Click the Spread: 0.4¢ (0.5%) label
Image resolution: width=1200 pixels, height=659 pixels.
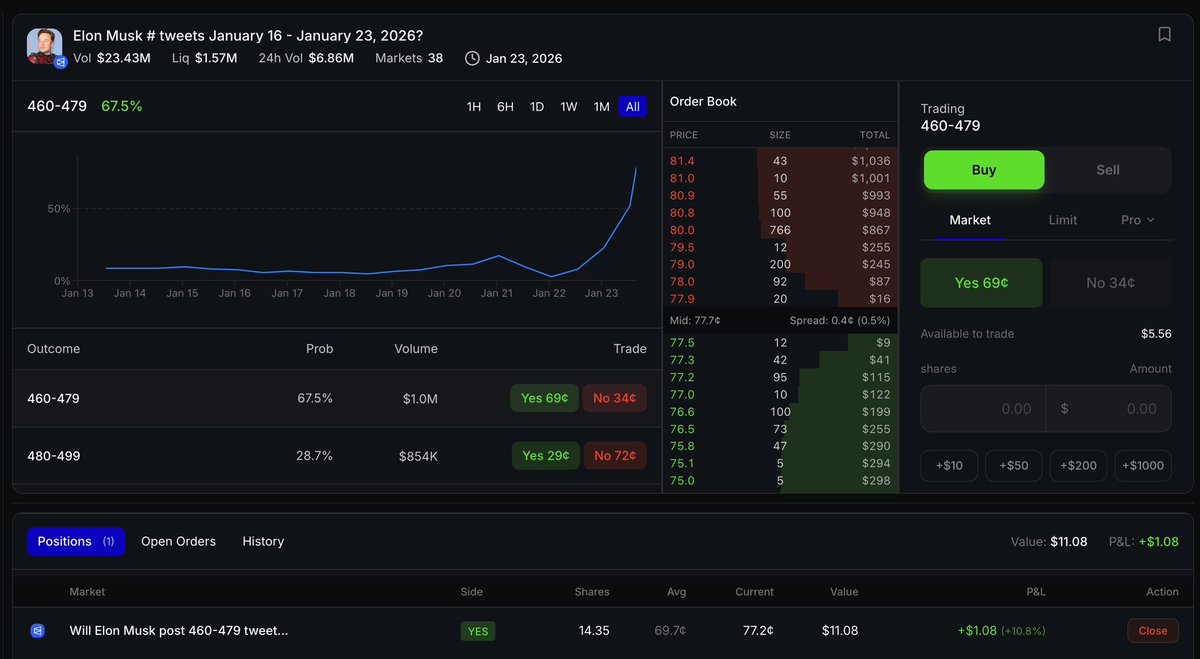pos(838,320)
